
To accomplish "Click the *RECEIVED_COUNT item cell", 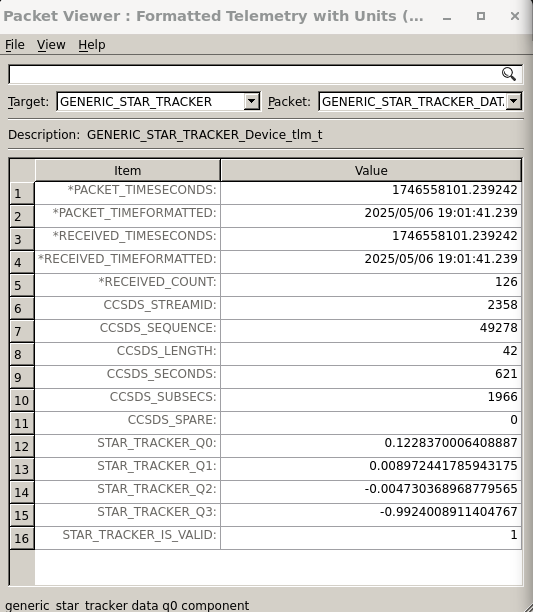I will (128, 285).
